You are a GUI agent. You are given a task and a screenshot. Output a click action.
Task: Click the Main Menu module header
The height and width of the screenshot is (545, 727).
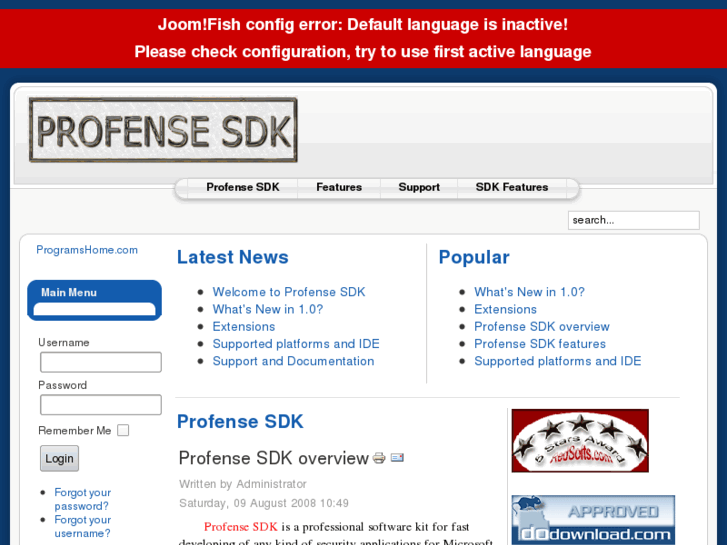click(95, 293)
